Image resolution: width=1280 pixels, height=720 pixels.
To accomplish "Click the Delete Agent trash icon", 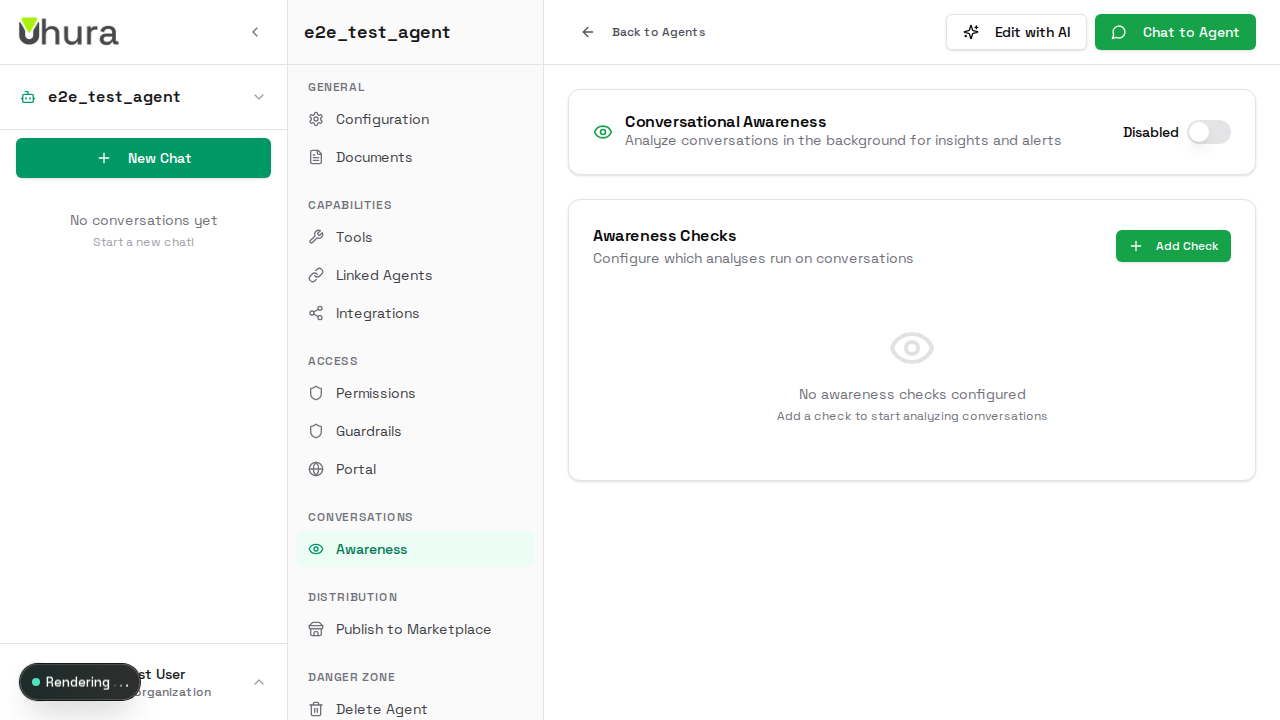I will click(315, 709).
